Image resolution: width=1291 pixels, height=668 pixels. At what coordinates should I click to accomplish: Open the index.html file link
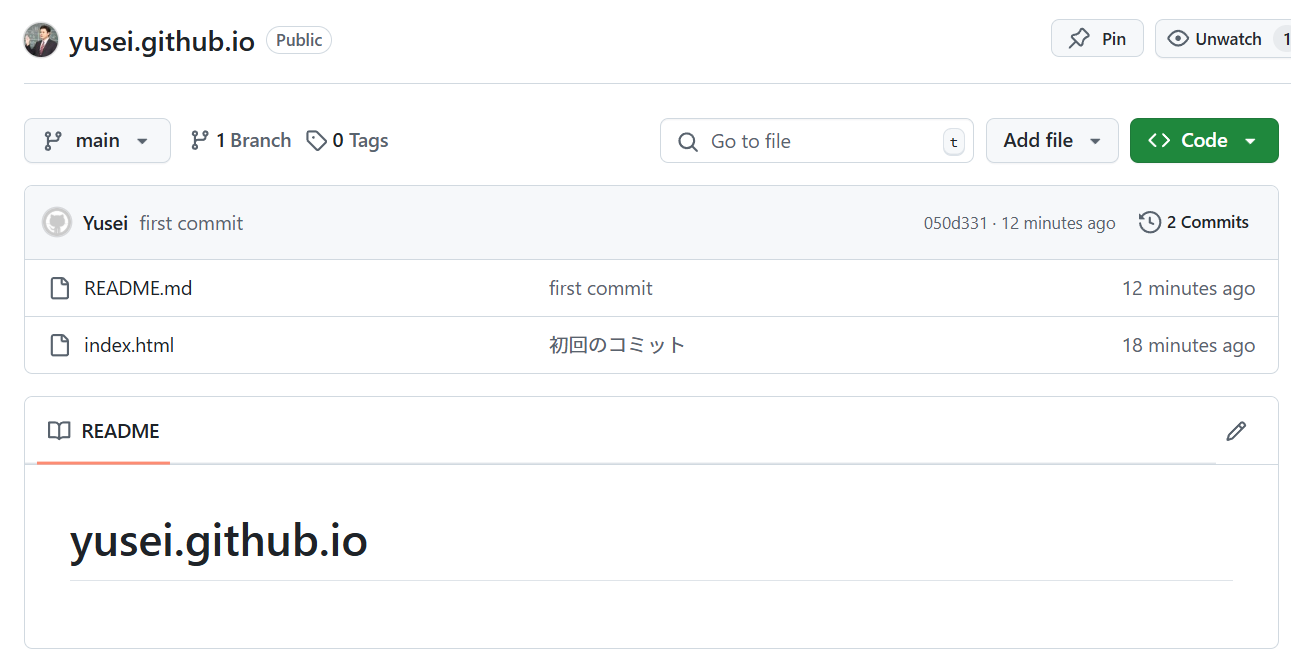(129, 345)
